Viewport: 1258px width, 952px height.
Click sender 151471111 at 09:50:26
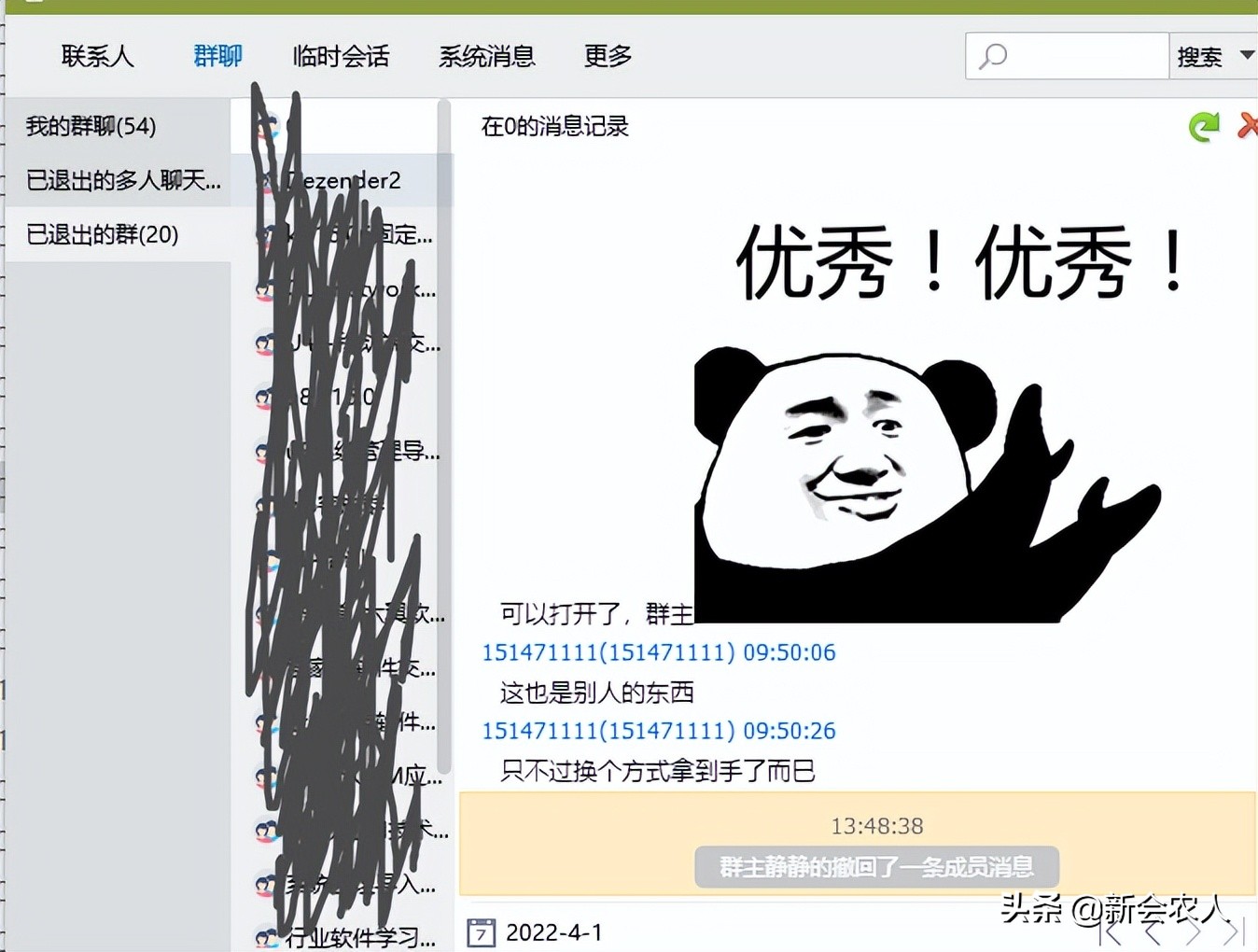tap(658, 731)
